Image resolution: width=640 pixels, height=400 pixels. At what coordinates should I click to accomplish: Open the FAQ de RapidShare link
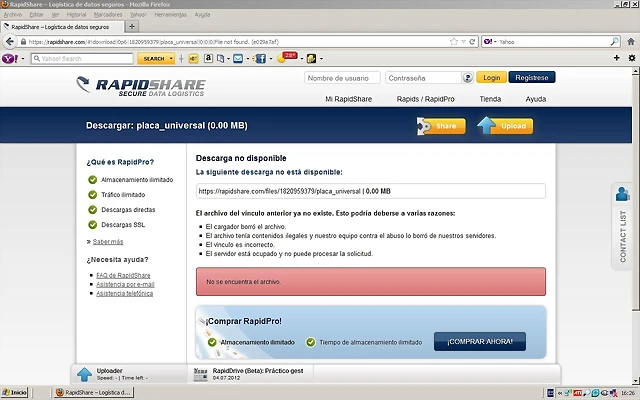[x=123, y=276]
